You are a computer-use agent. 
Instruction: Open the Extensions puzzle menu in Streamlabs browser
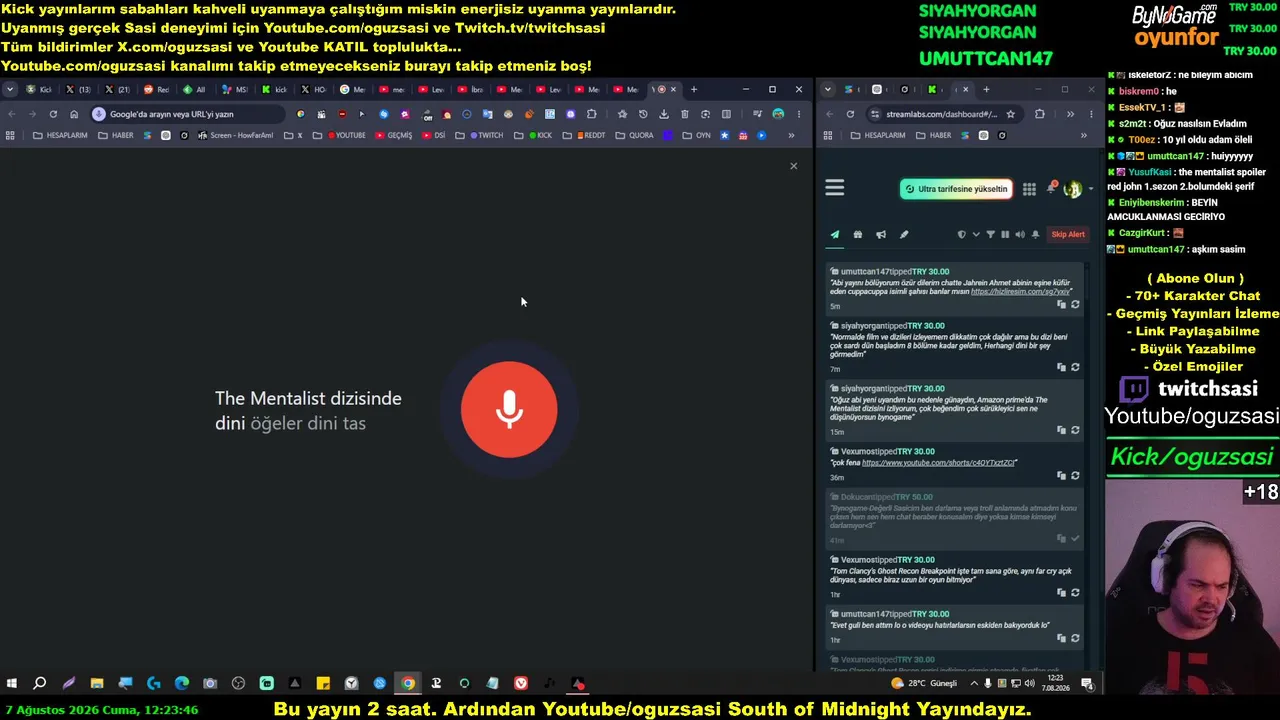click(1040, 114)
